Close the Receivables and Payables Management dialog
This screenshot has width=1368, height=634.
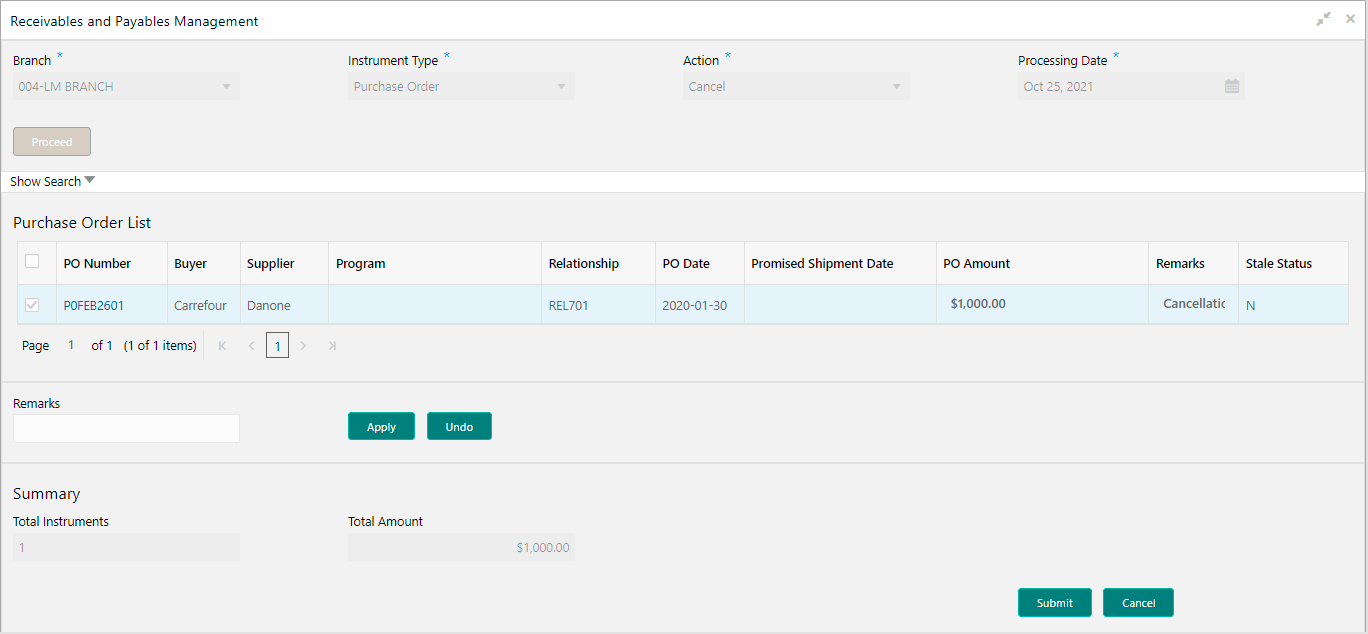pos(1350,19)
